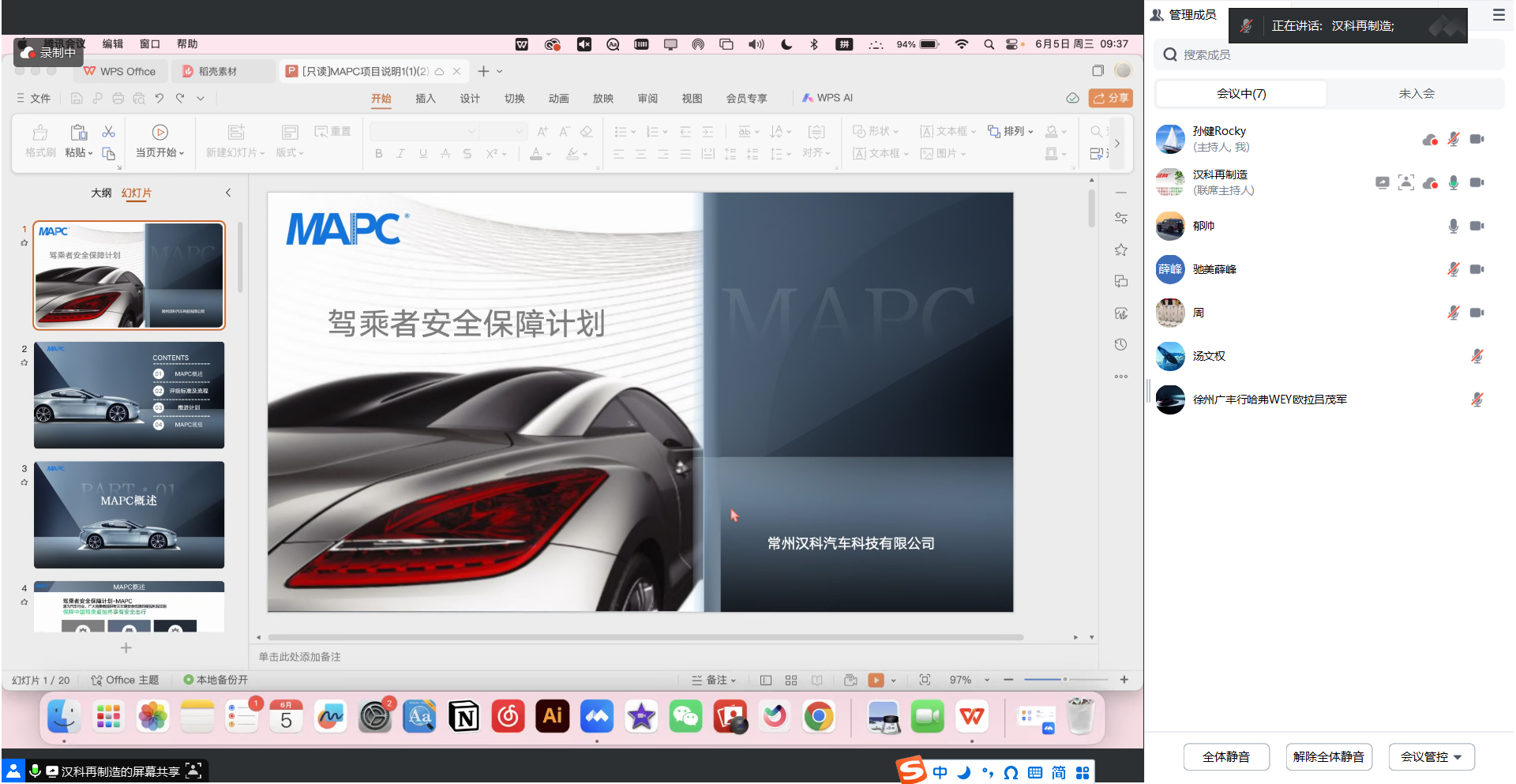Click the cloud sync status icon near 分享
This screenshot has height=784, width=1516.
[x=1072, y=98]
